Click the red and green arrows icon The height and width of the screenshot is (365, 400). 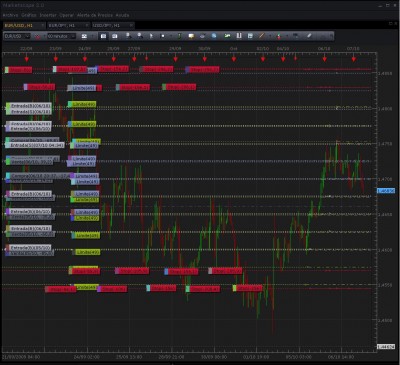[279, 36]
